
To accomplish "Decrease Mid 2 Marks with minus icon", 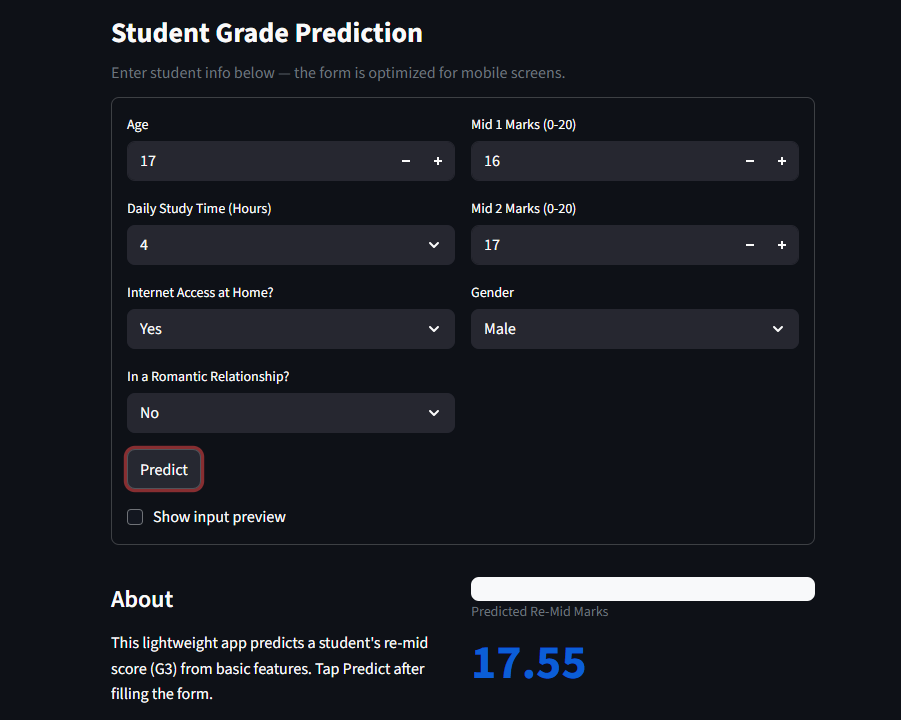I will [750, 245].
